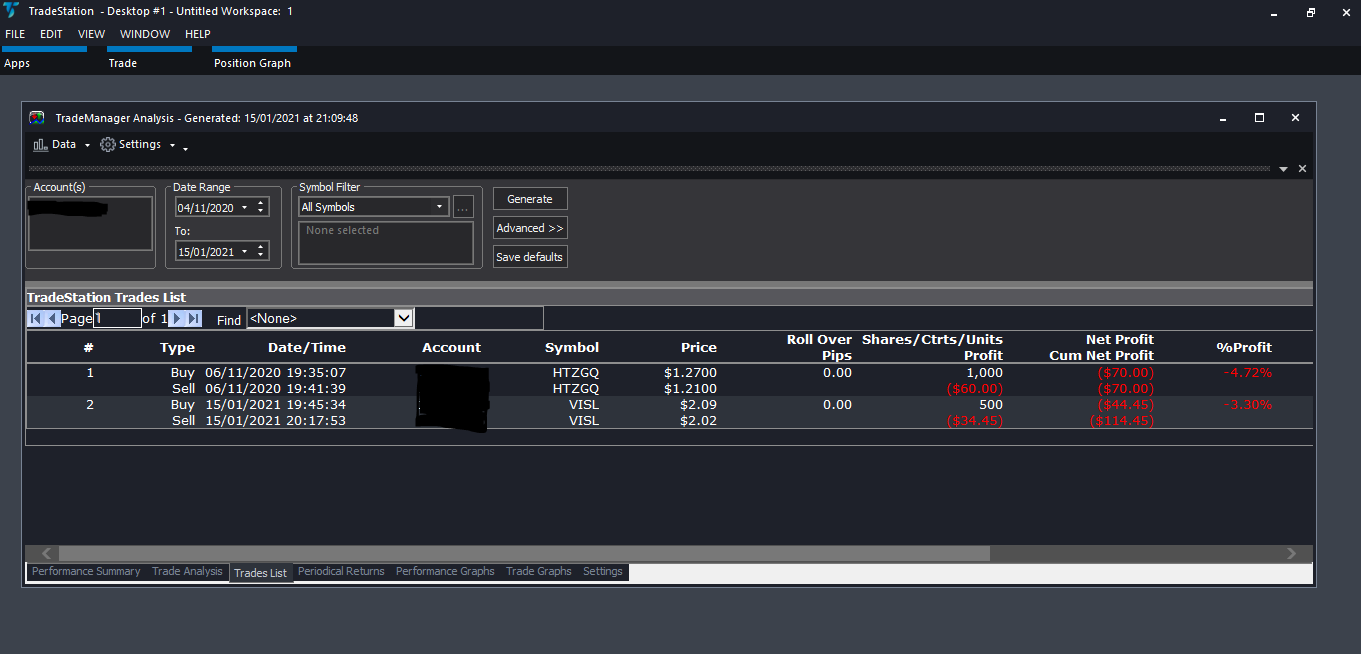Viewport: 1361px width, 654px height.
Task: Open the symbol browse ellipsis button
Action: coord(462,207)
